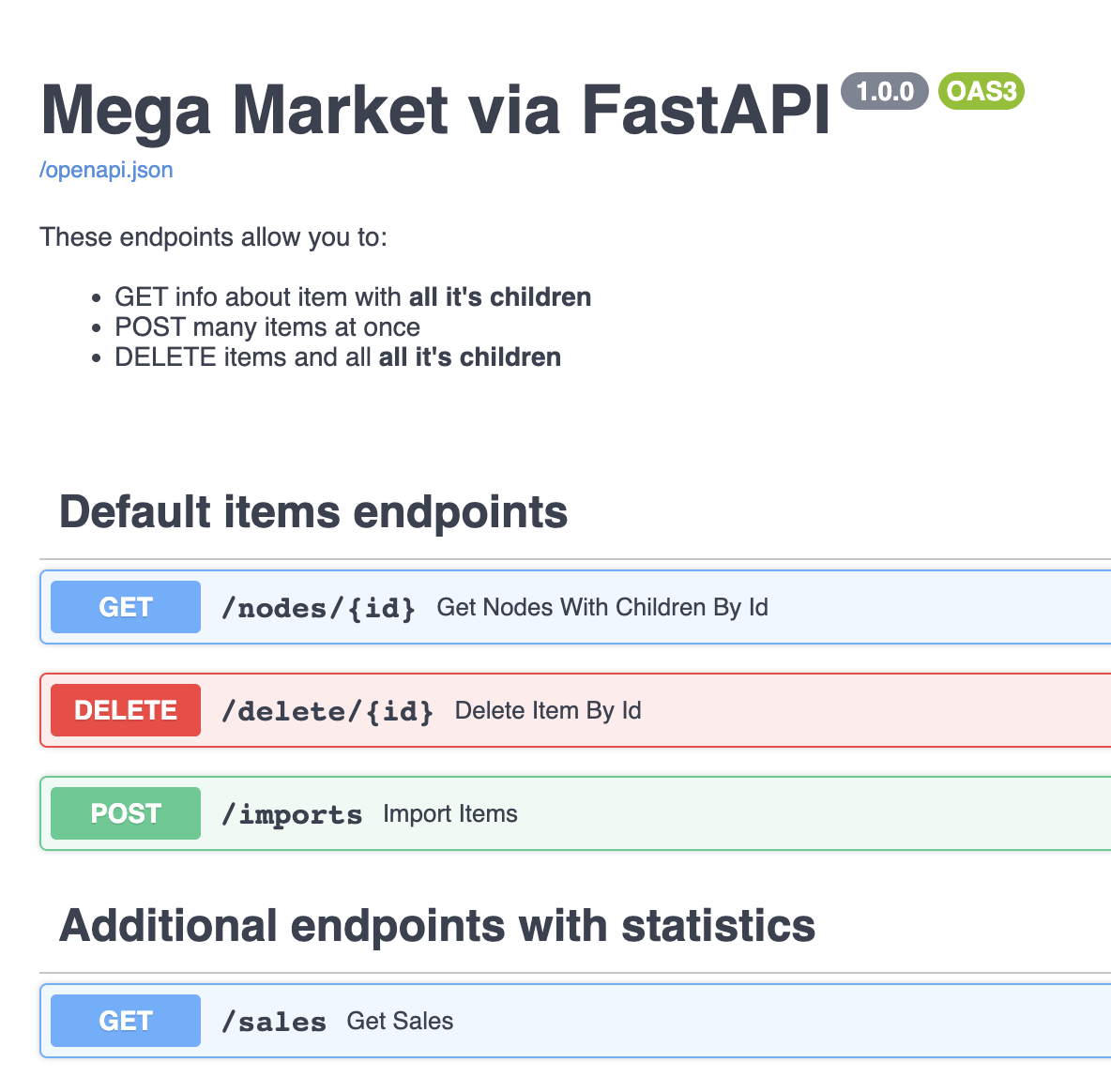Expand the /imports endpoint path
Viewport: 1111px width, 1092px height.
click(292, 814)
